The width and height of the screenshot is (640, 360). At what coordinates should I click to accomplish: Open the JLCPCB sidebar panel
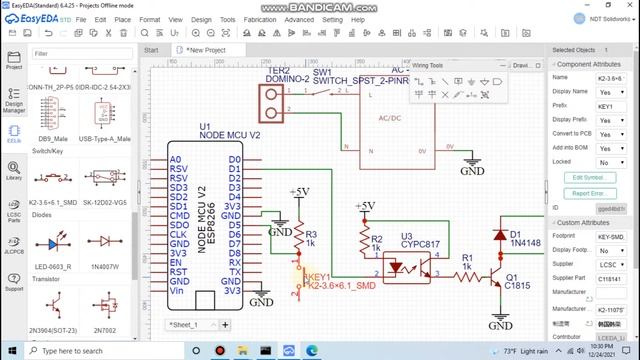[14, 245]
